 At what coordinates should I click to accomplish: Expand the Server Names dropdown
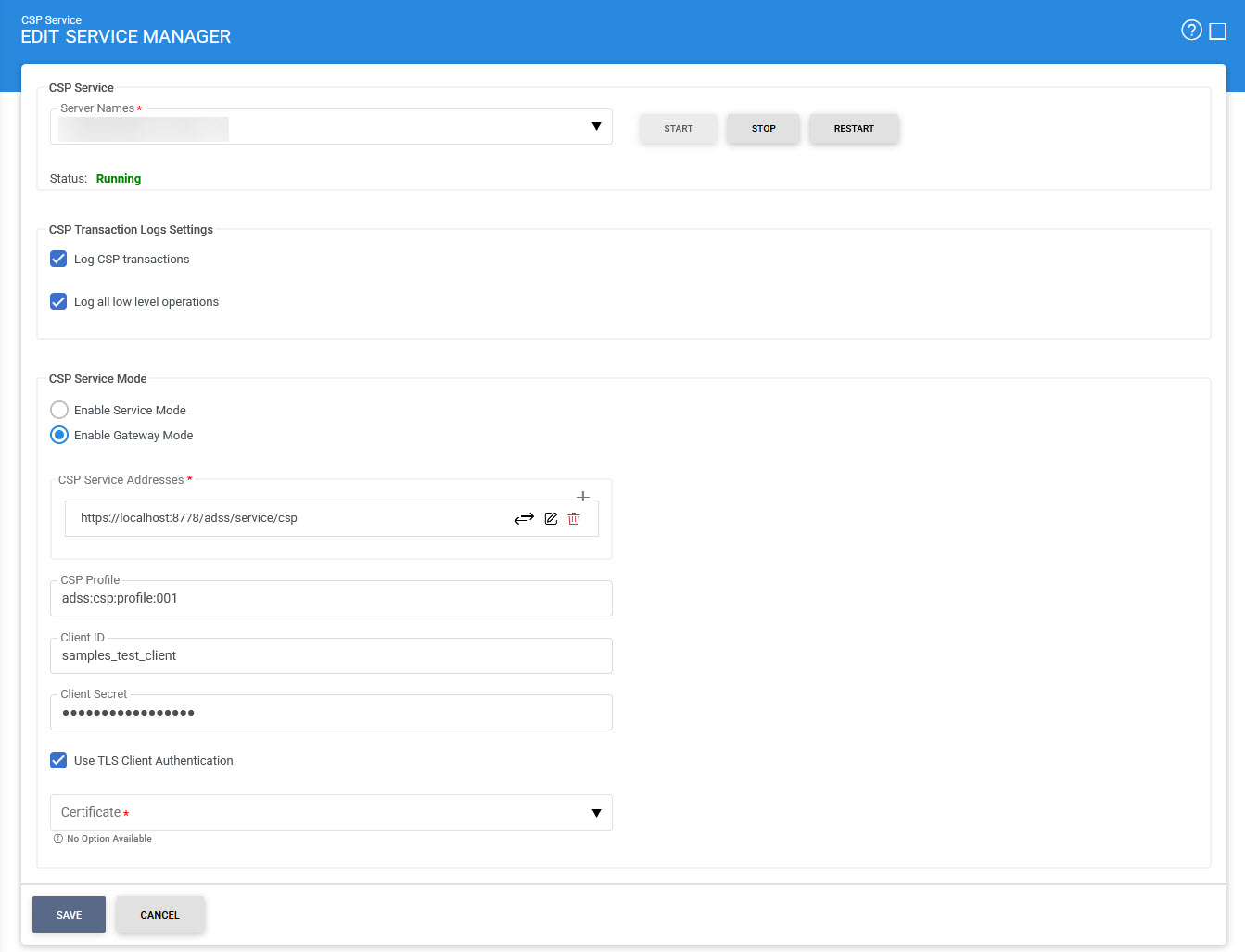596,127
